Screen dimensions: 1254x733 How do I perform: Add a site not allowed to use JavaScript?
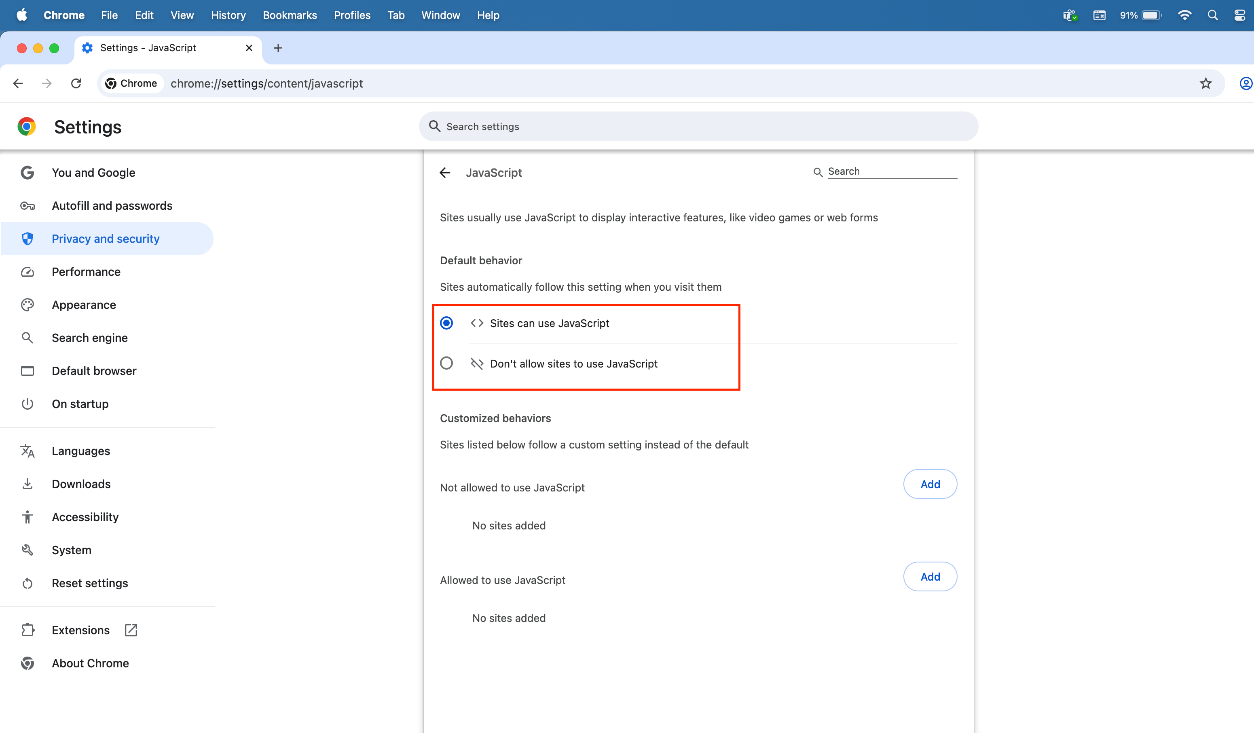(930, 484)
